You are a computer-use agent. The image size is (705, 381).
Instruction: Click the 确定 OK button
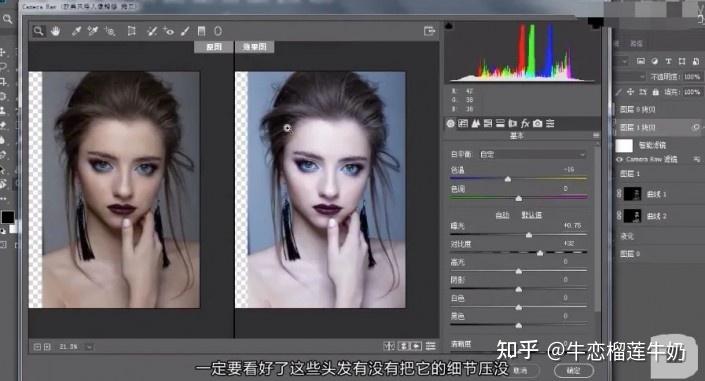[574, 371]
